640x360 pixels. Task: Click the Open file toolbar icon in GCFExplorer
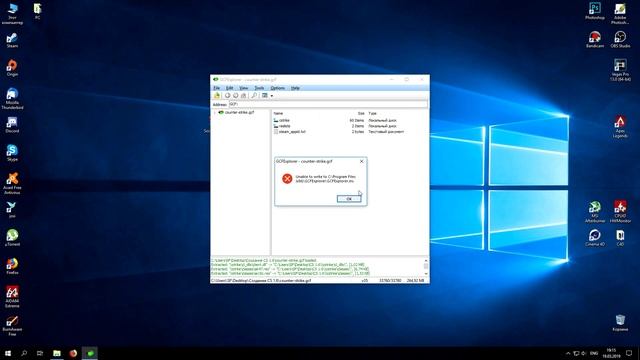pyautogui.click(x=217, y=96)
